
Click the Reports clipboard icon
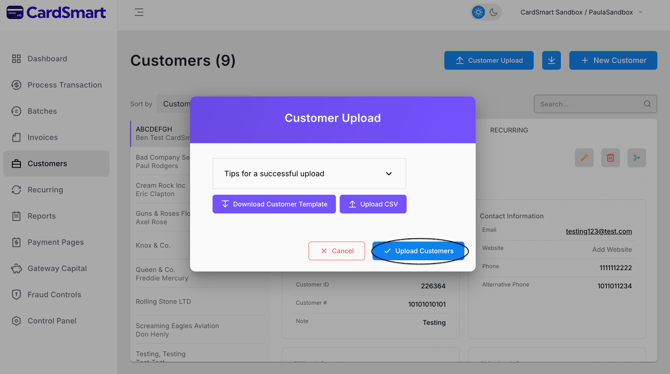point(16,216)
